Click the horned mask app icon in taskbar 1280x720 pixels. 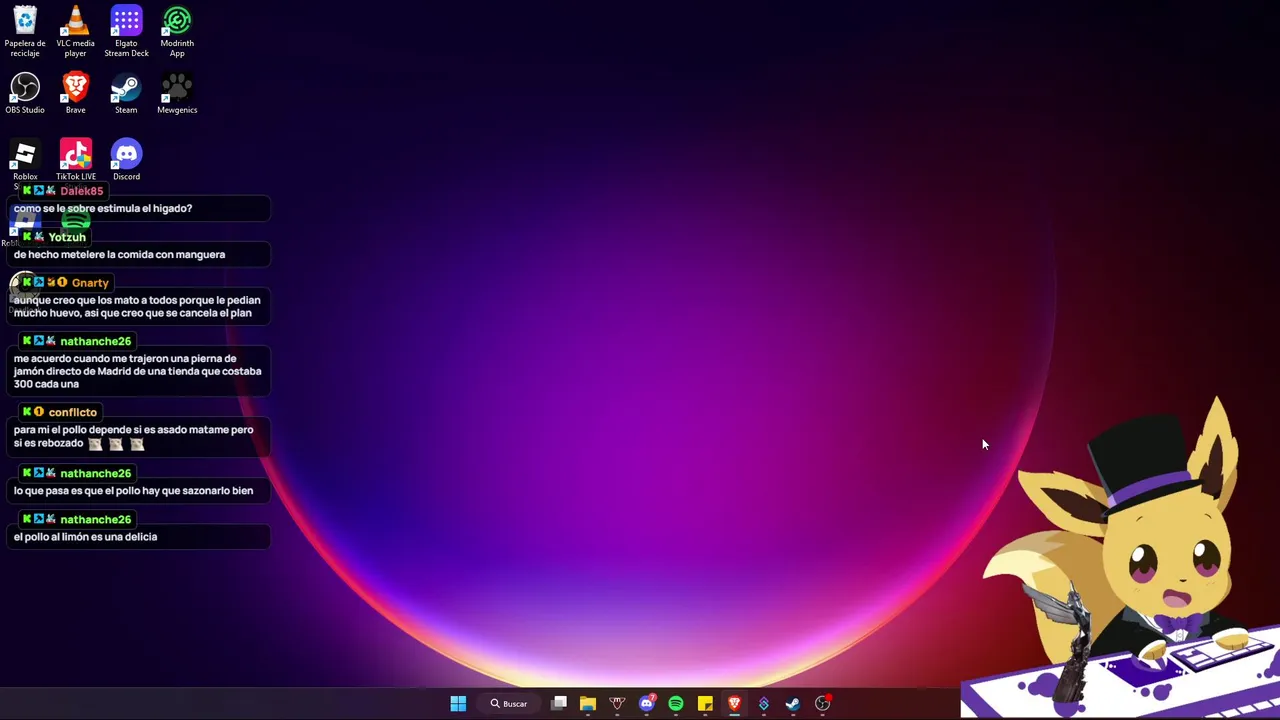coord(617,704)
